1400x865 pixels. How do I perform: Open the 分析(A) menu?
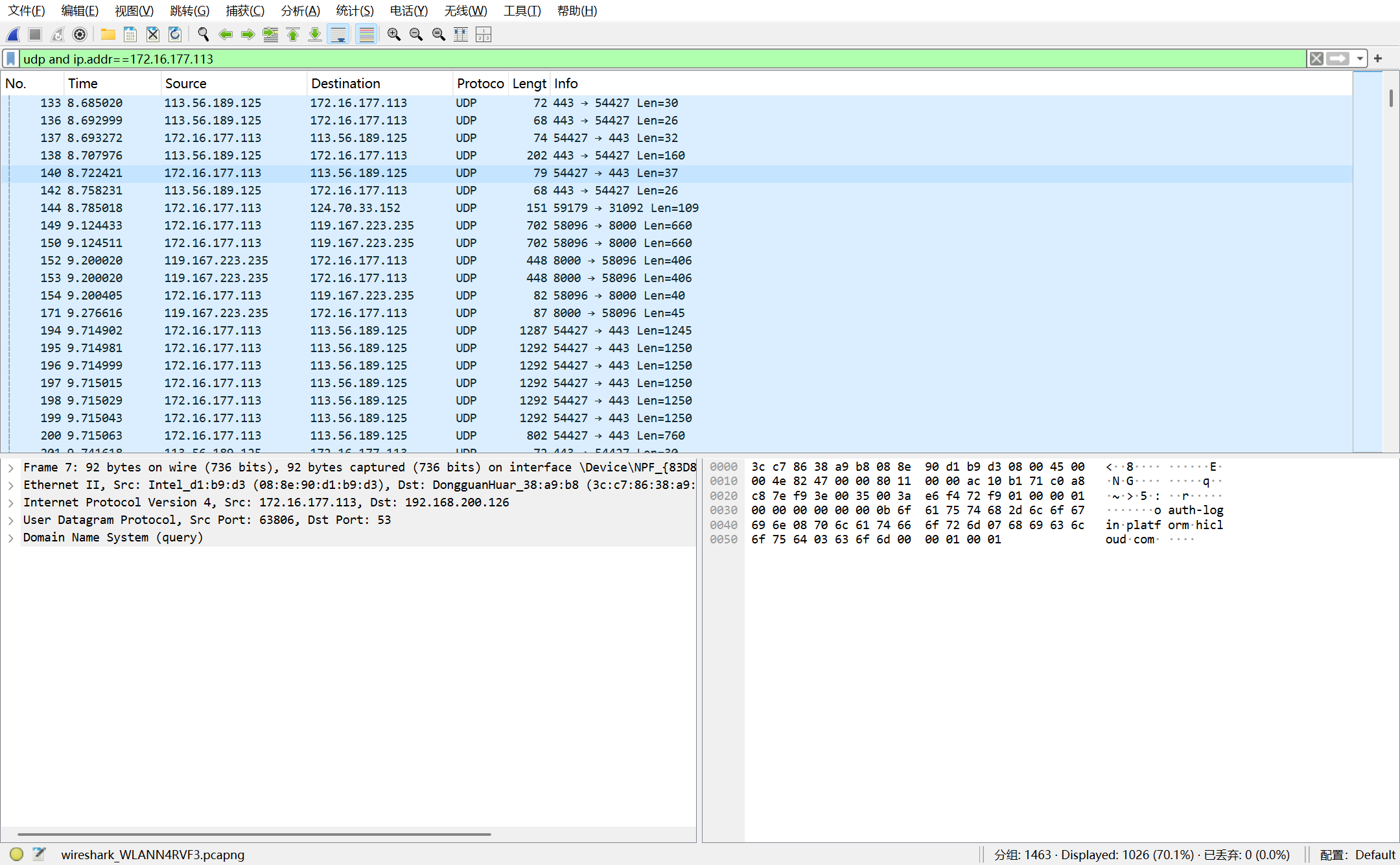(x=300, y=11)
